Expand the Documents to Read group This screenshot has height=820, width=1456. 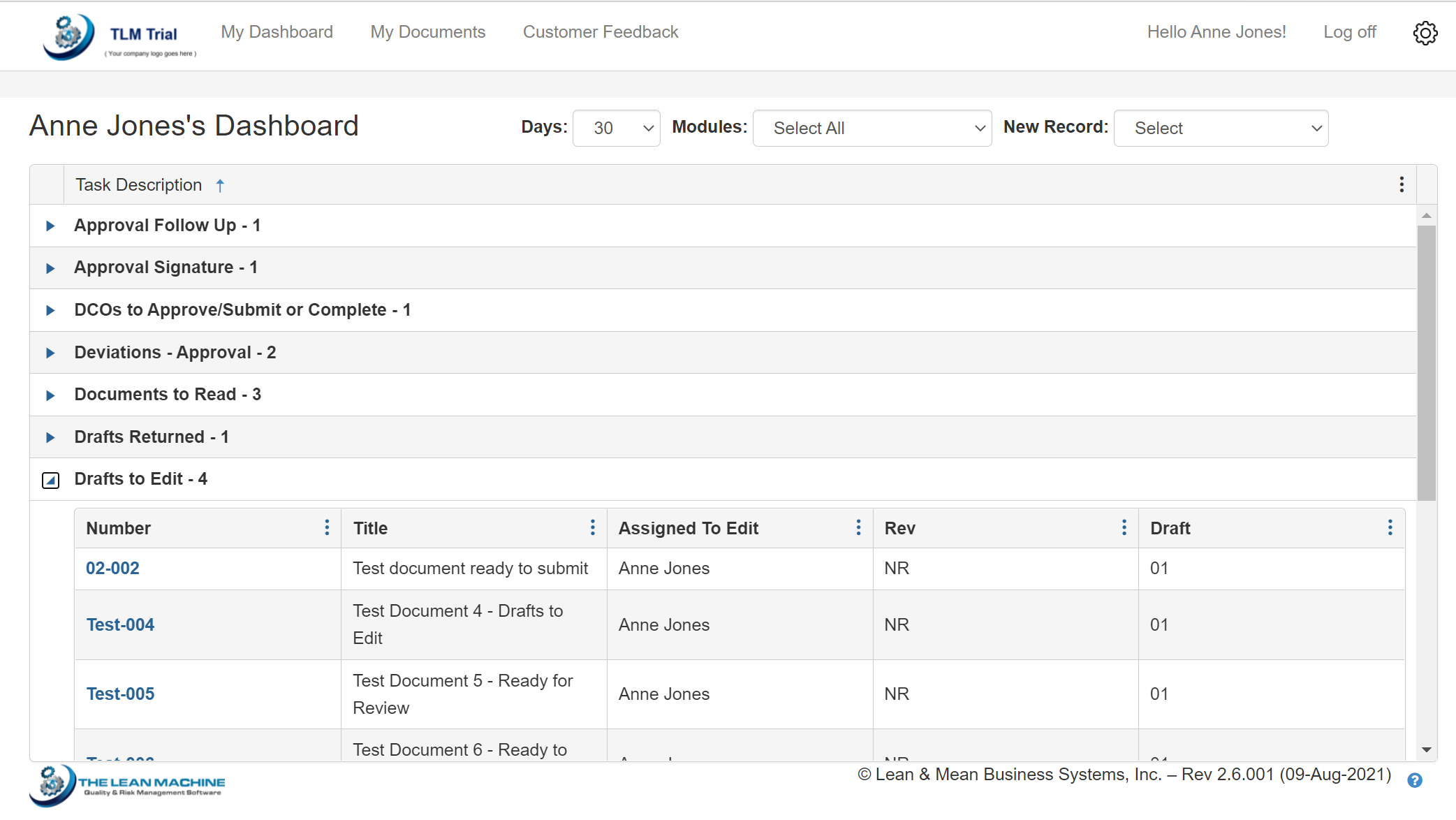coord(50,395)
